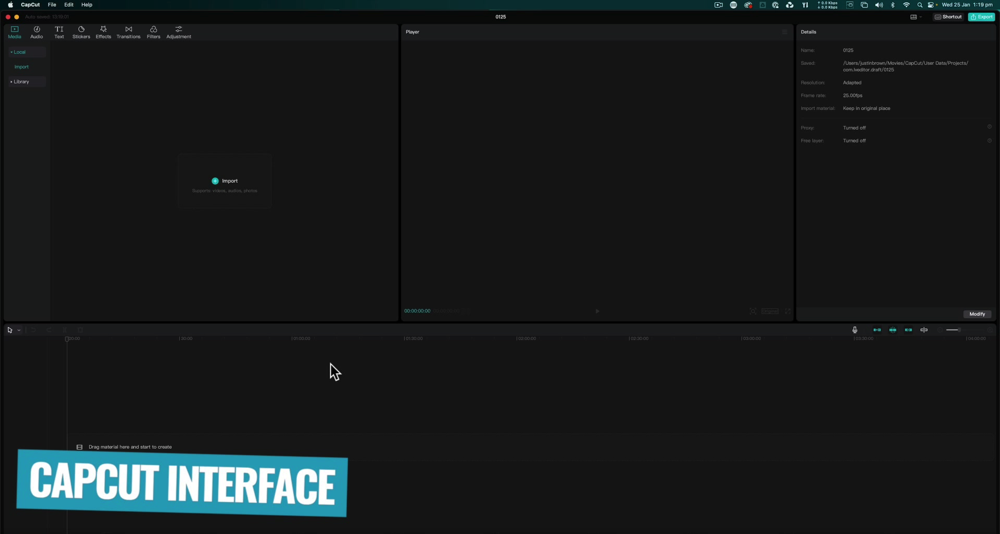Click the menu bar clock Wed 25 Jan
The image size is (1000, 534).
click(967, 4)
